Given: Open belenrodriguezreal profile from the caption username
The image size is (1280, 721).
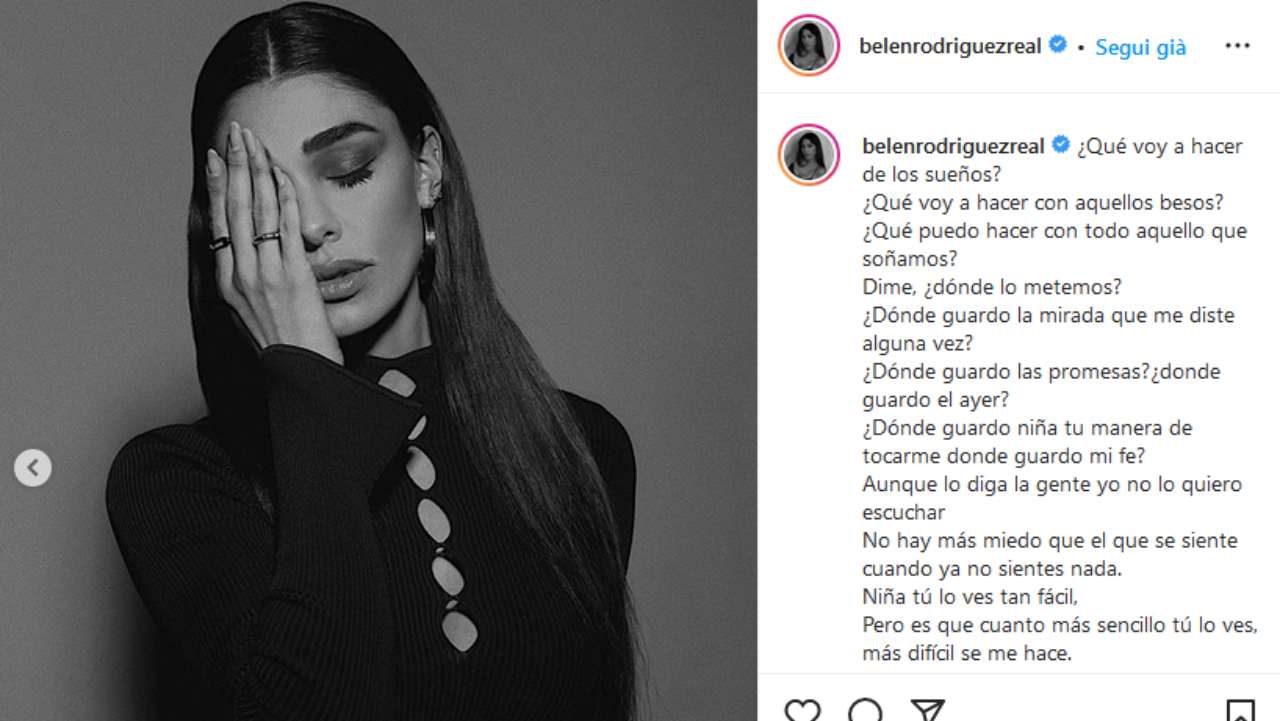Looking at the screenshot, I should pyautogui.click(x=953, y=146).
